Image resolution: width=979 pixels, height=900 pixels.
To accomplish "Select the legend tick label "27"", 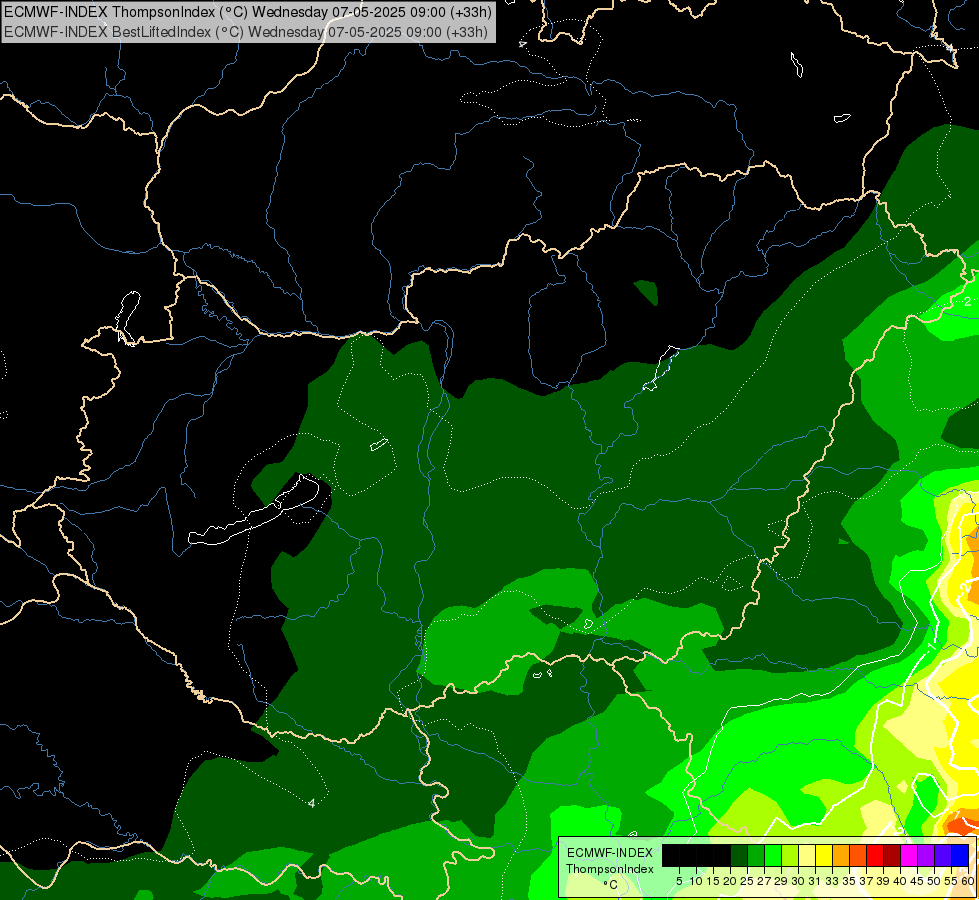I will click(x=764, y=881).
